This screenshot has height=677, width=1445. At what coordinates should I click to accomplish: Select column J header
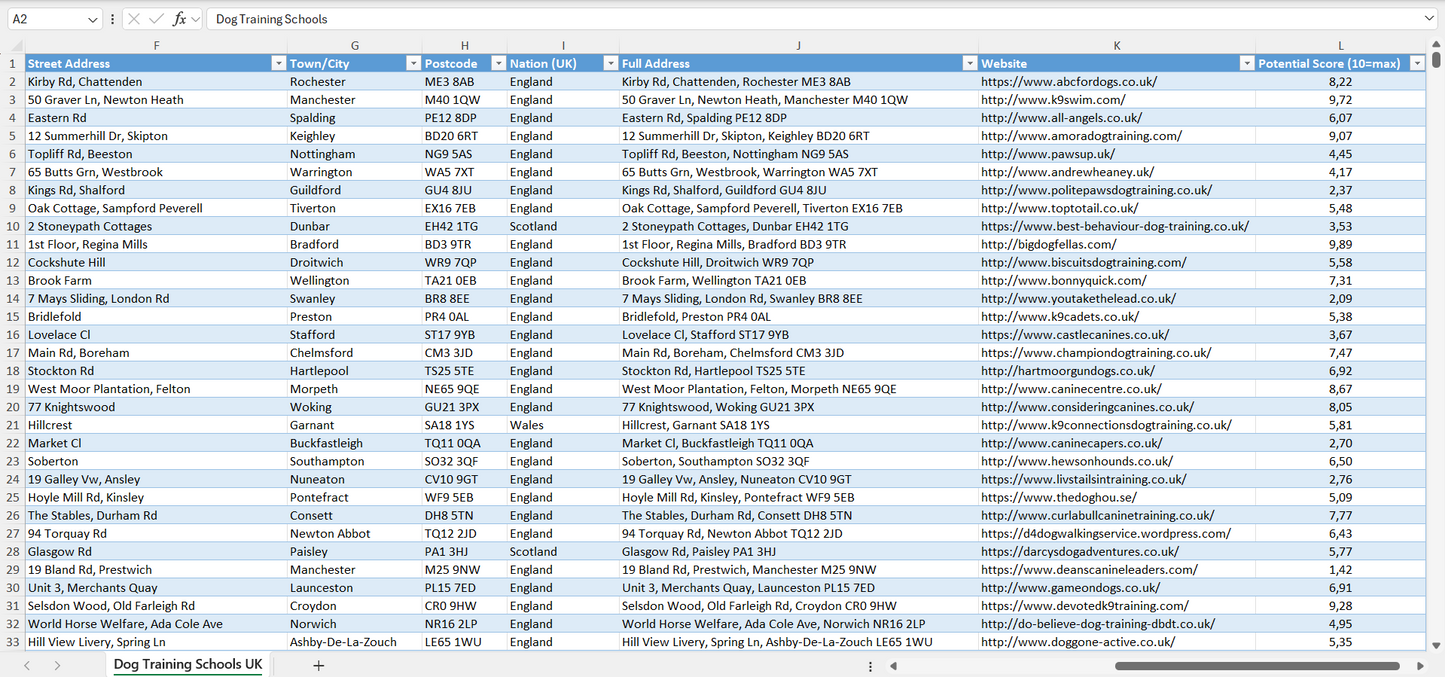click(x=798, y=45)
